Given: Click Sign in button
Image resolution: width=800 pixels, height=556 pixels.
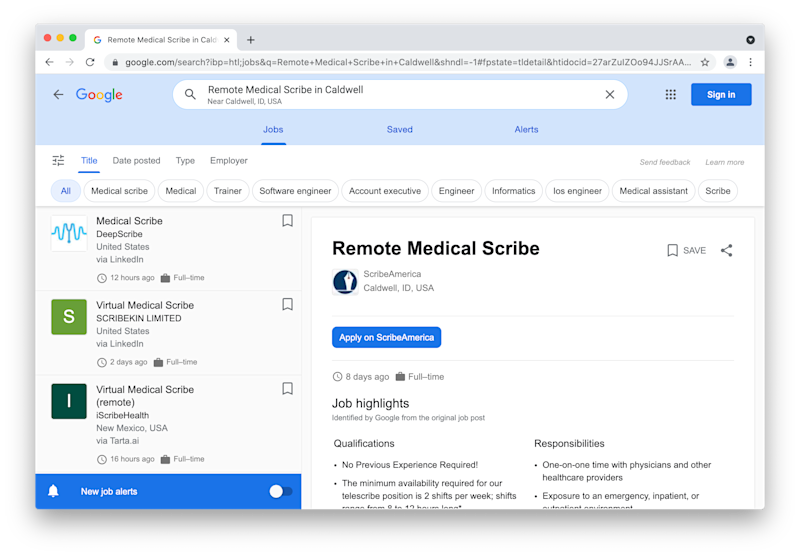Looking at the screenshot, I should click(x=721, y=94).
